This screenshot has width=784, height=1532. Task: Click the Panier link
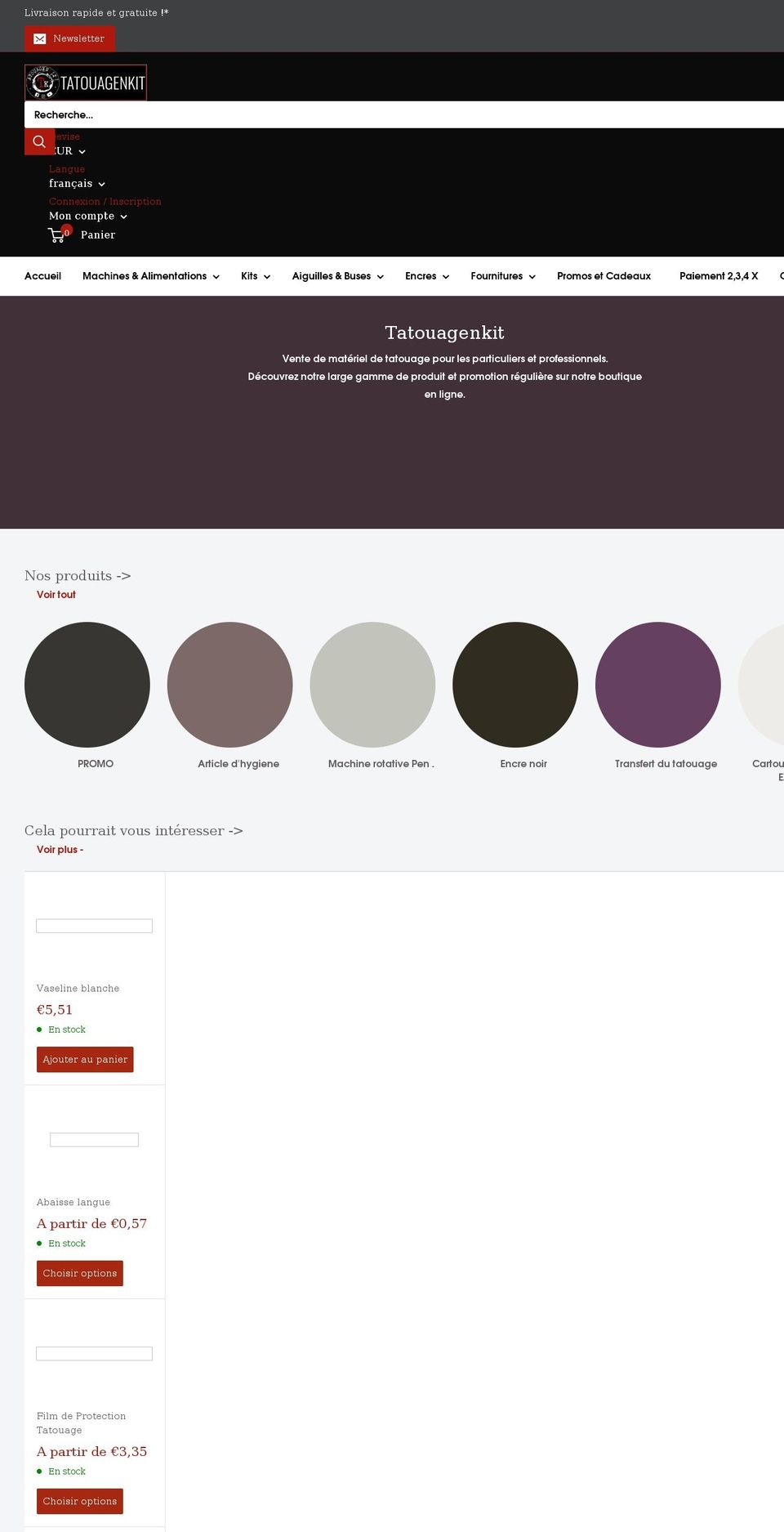(x=98, y=235)
